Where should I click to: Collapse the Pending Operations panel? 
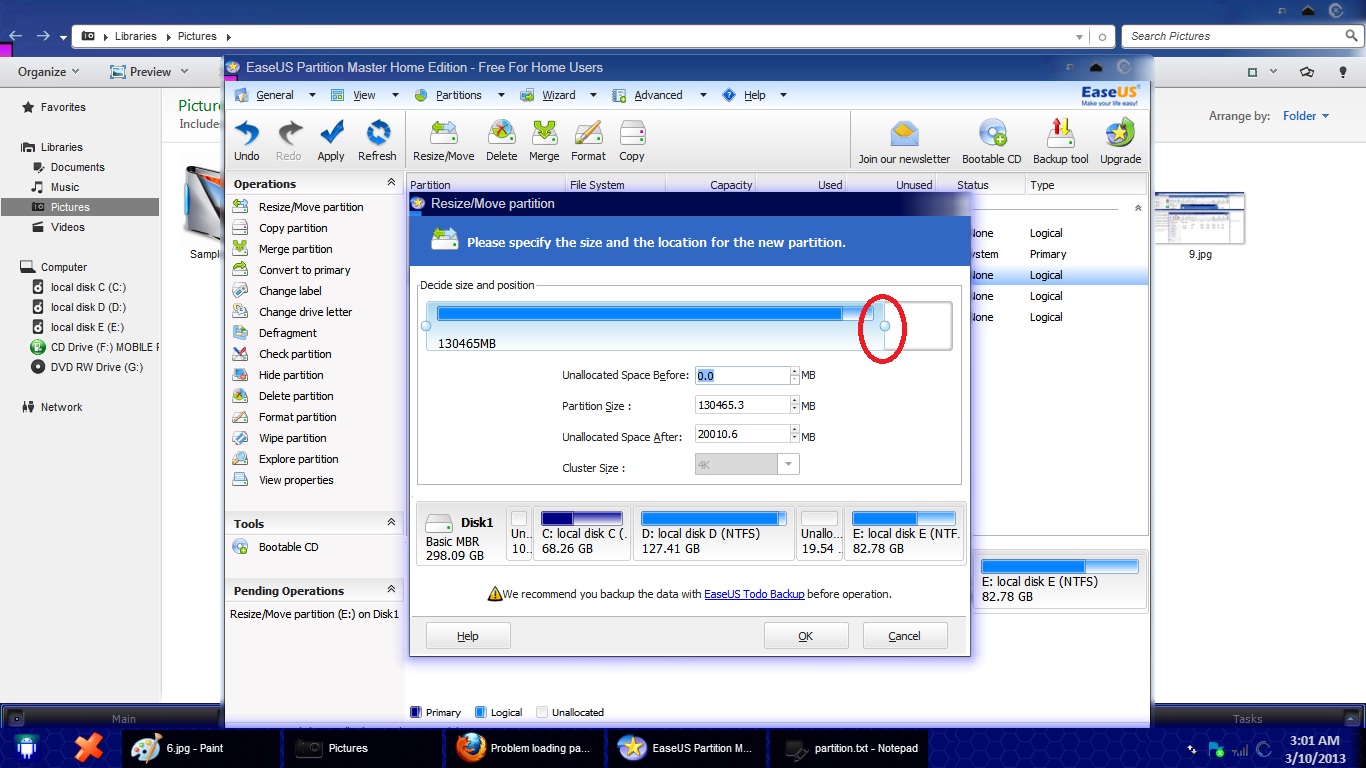(391, 590)
